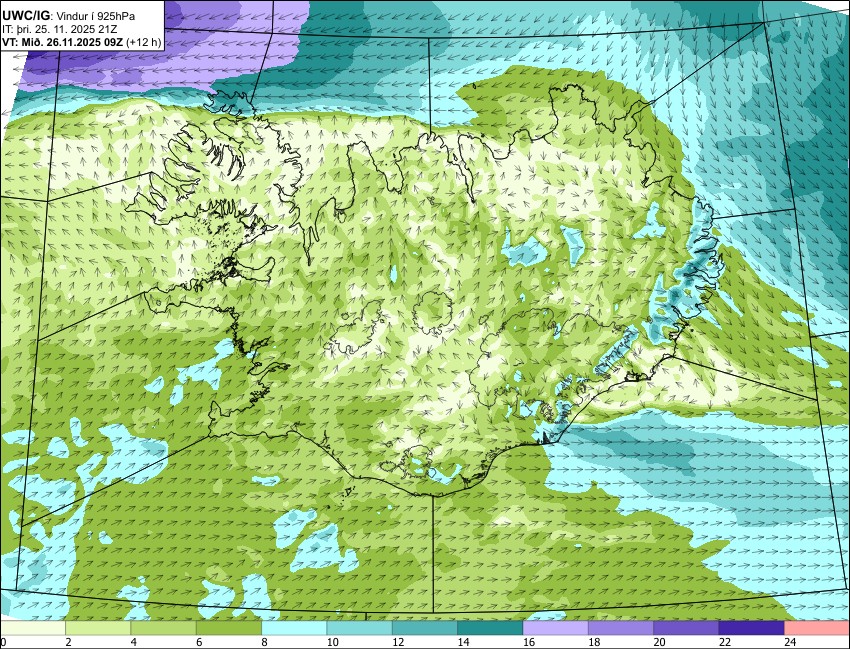Click the legend value label '2'

pyautogui.click(x=68, y=642)
